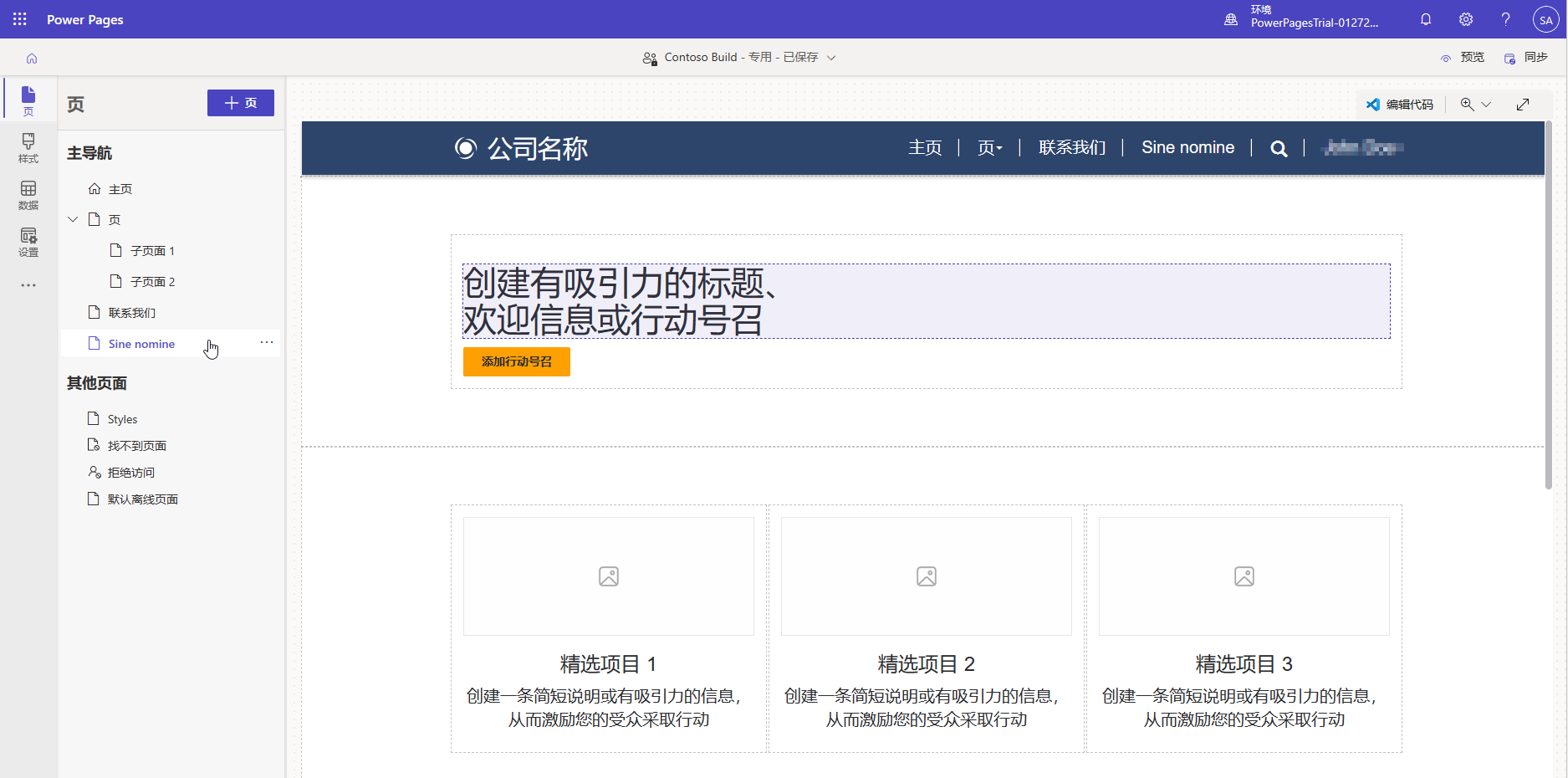The width and height of the screenshot is (1568, 778).
Task: Open the zoom level dropdown chevron
Action: (1486, 104)
